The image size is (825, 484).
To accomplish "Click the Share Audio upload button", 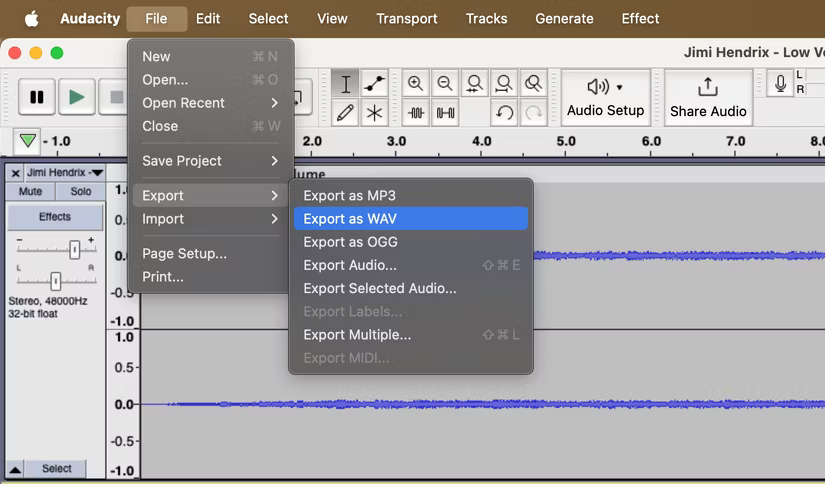I will (x=708, y=97).
